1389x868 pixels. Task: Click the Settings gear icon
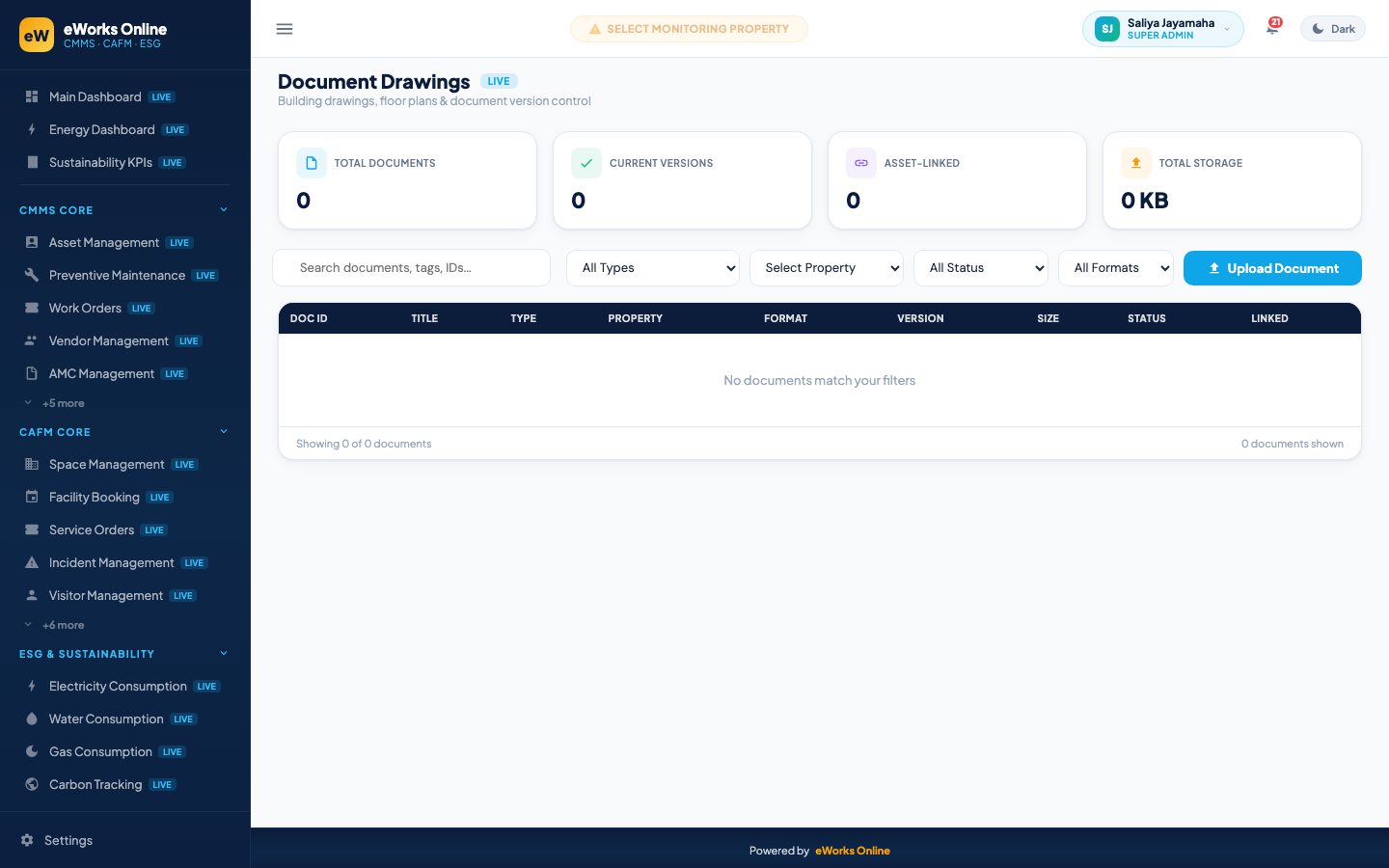point(27,840)
